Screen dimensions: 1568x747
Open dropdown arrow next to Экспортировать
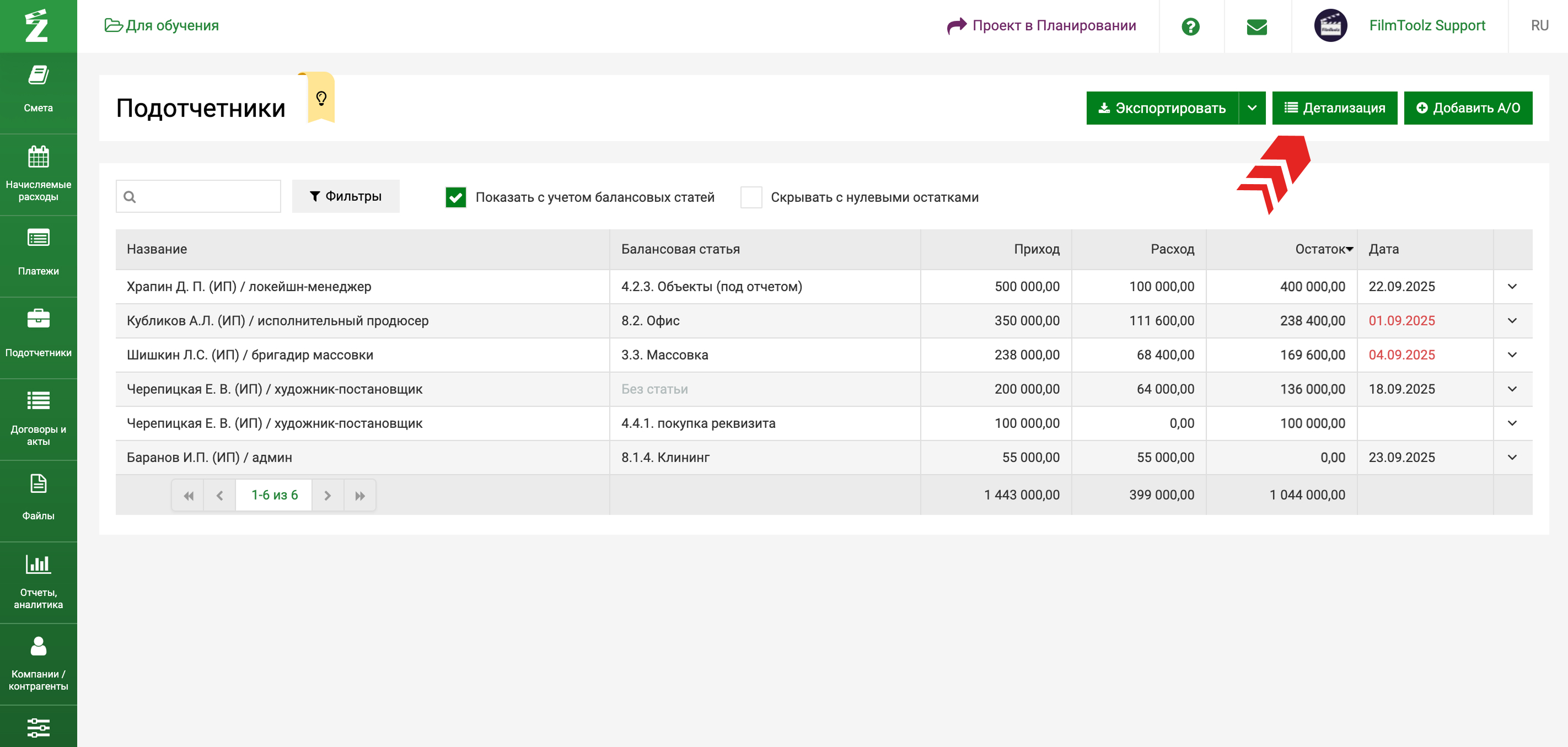(x=1252, y=109)
